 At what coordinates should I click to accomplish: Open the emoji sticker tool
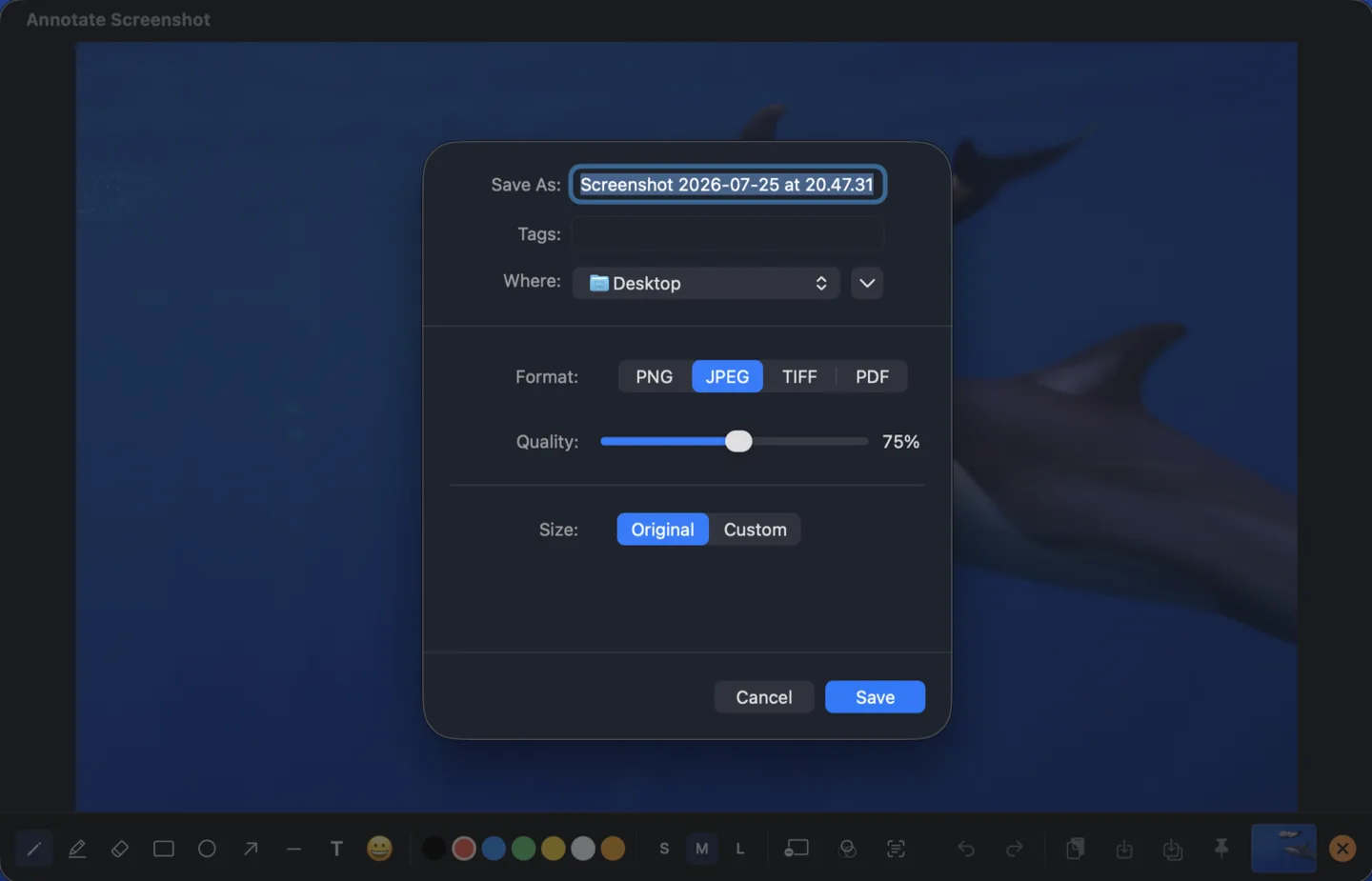tap(379, 848)
